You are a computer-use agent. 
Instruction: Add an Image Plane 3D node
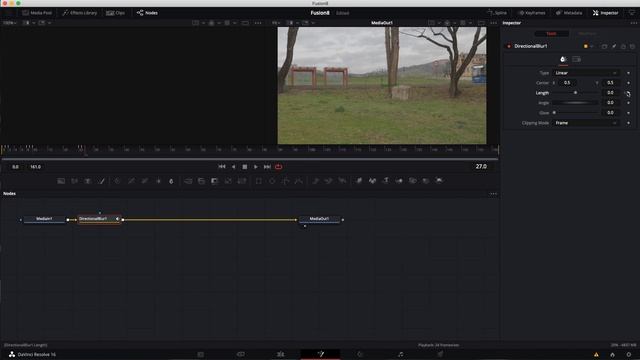(x=359, y=181)
